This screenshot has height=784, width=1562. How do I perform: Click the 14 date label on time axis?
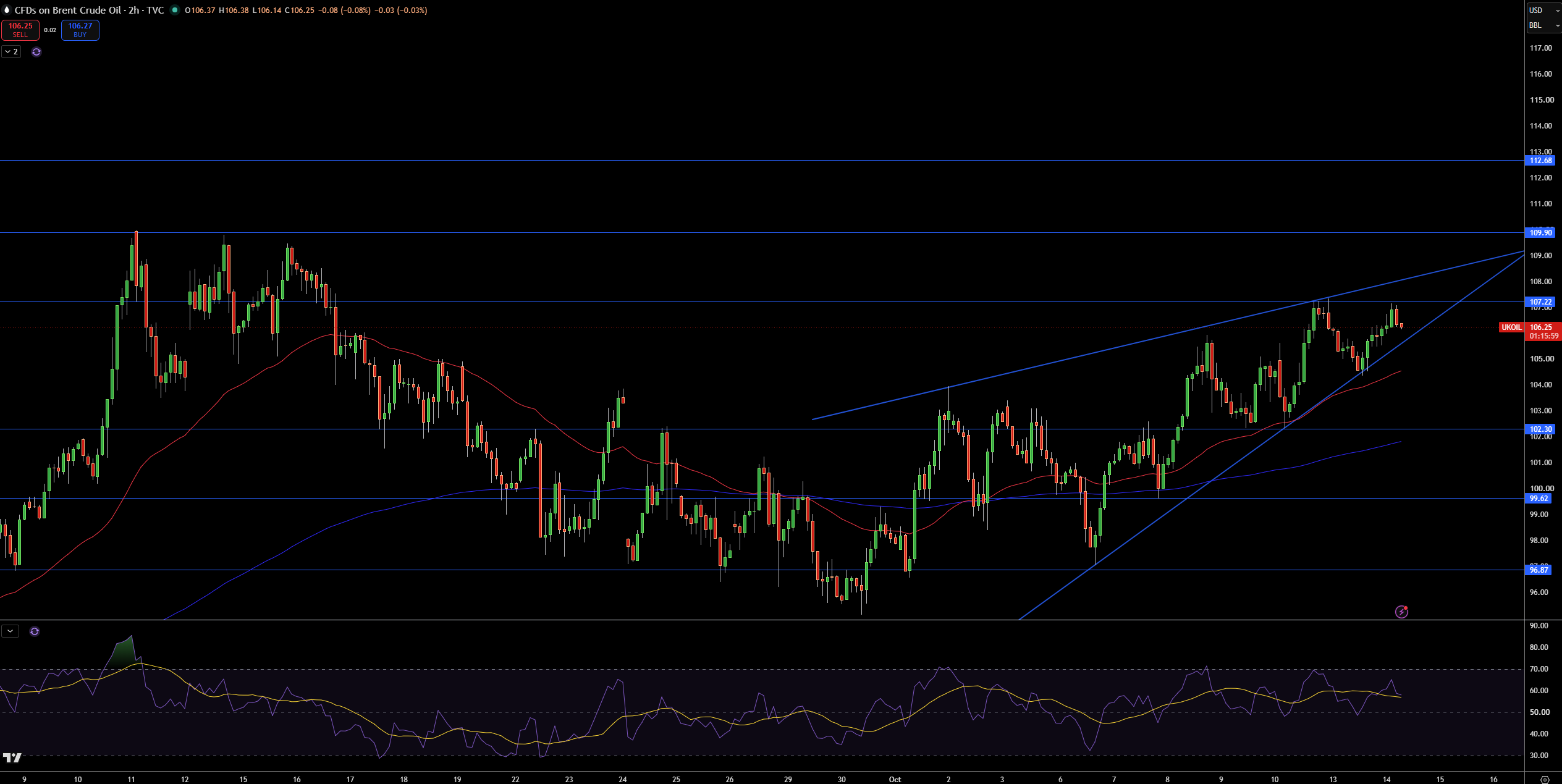1387,779
